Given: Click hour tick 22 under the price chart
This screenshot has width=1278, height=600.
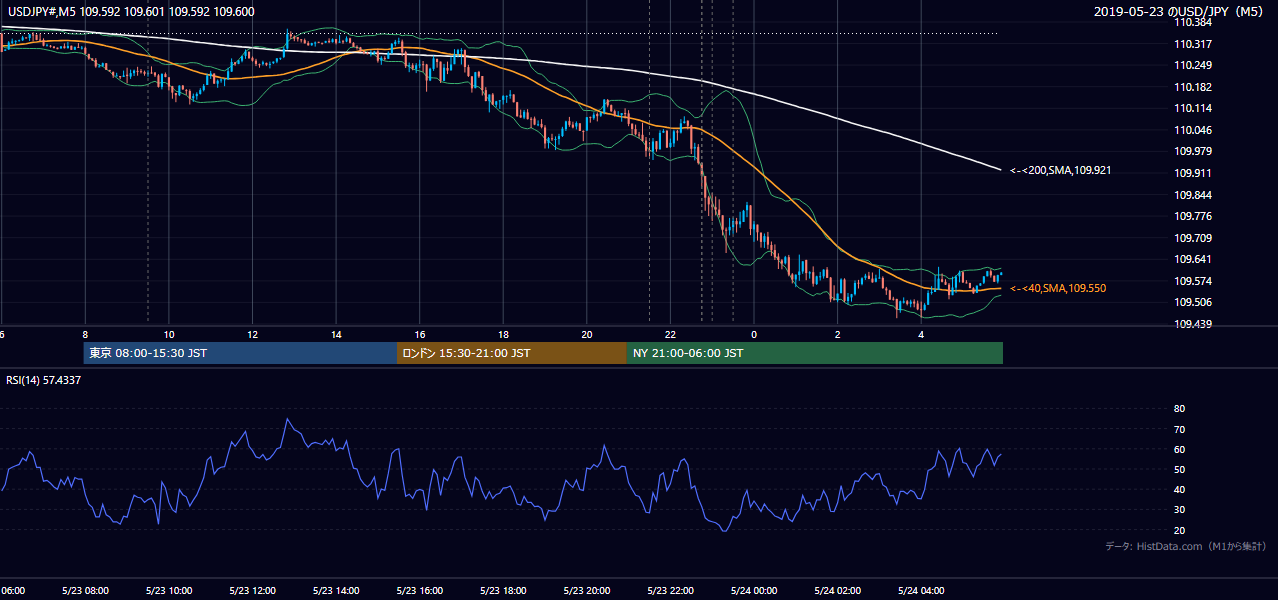Looking at the screenshot, I should coord(671,334).
